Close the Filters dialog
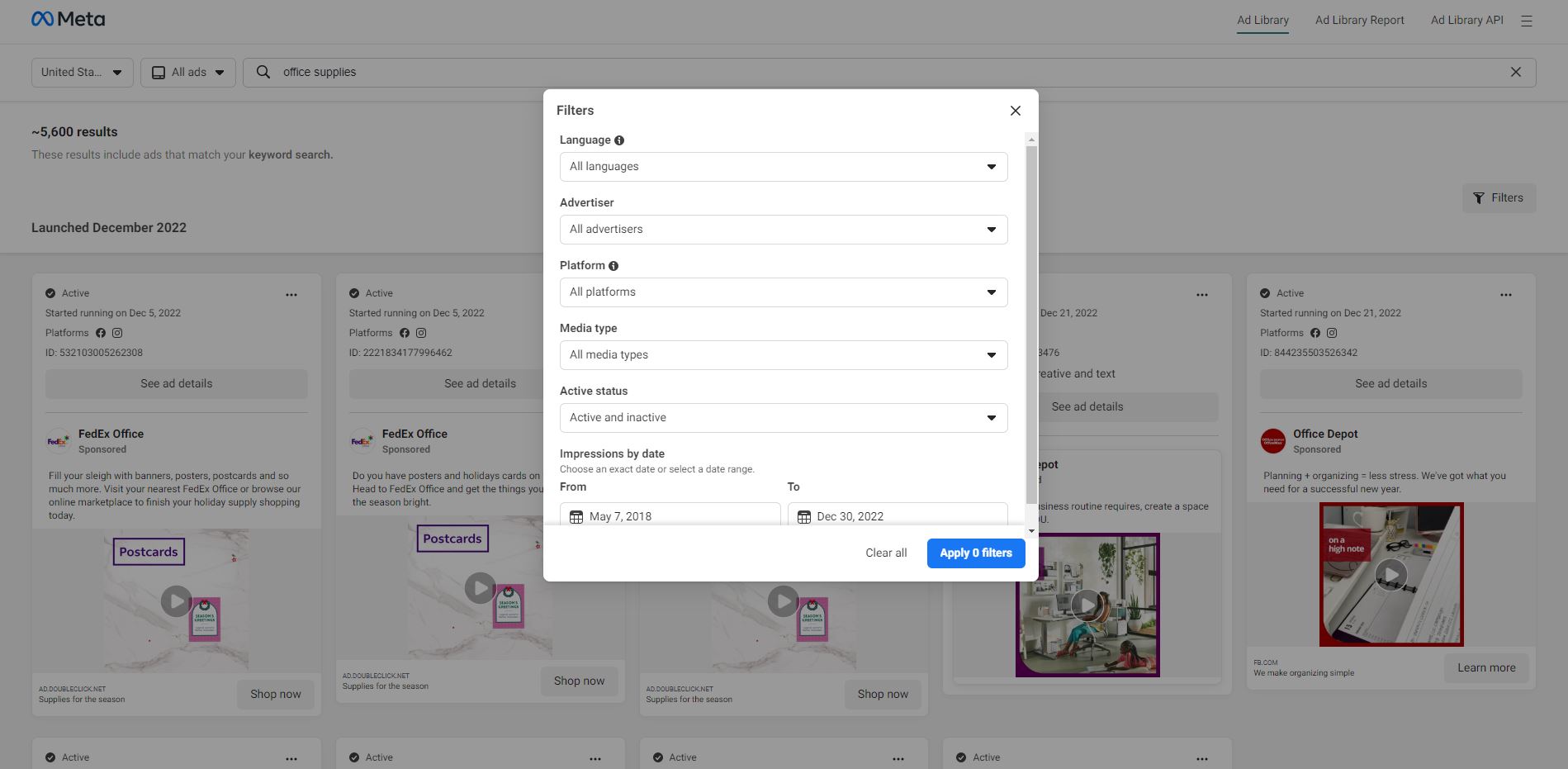Viewport: 1568px width, 769px height. click(1015, 111)
